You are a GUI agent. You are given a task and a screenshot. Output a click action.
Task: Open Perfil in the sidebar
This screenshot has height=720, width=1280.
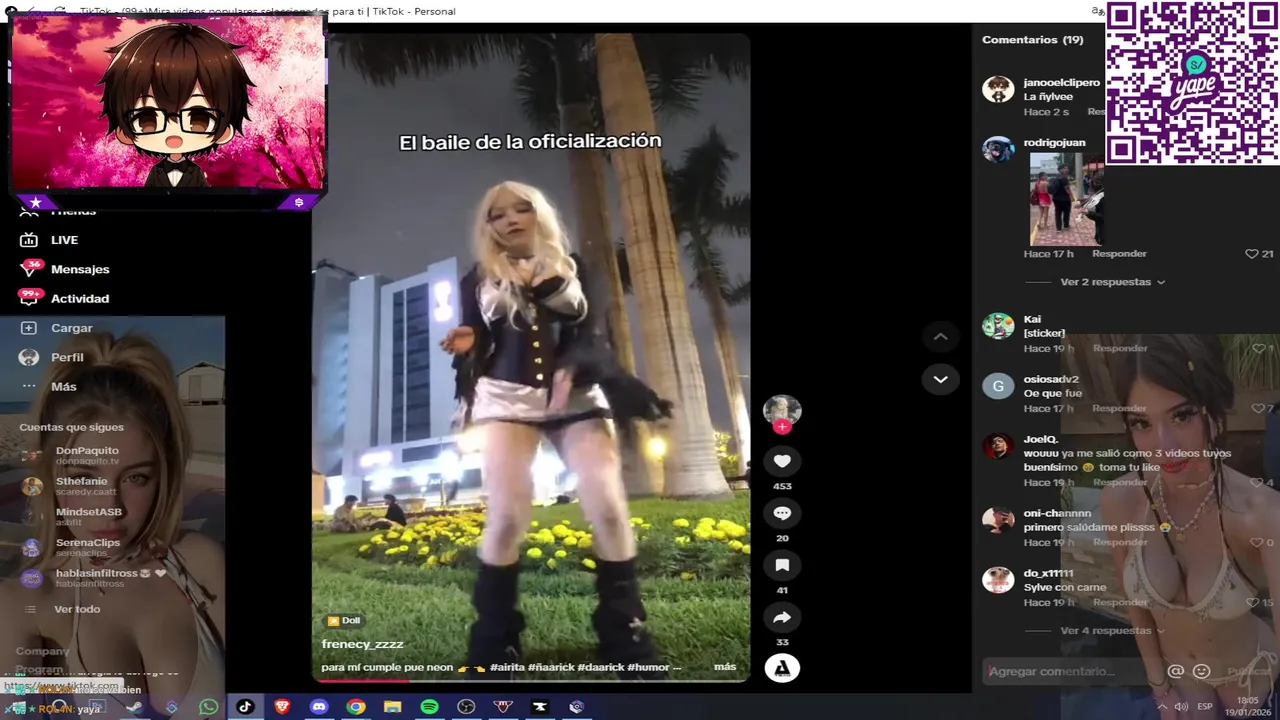click(x=67, y=357)
